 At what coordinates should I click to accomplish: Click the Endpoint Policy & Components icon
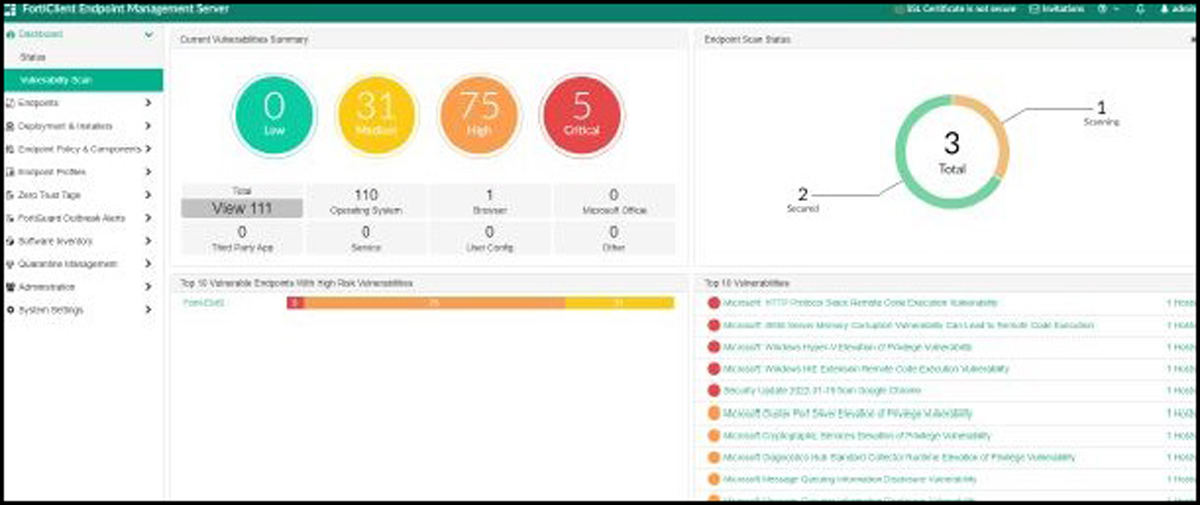pyautogui.click(x=10, y=149)
